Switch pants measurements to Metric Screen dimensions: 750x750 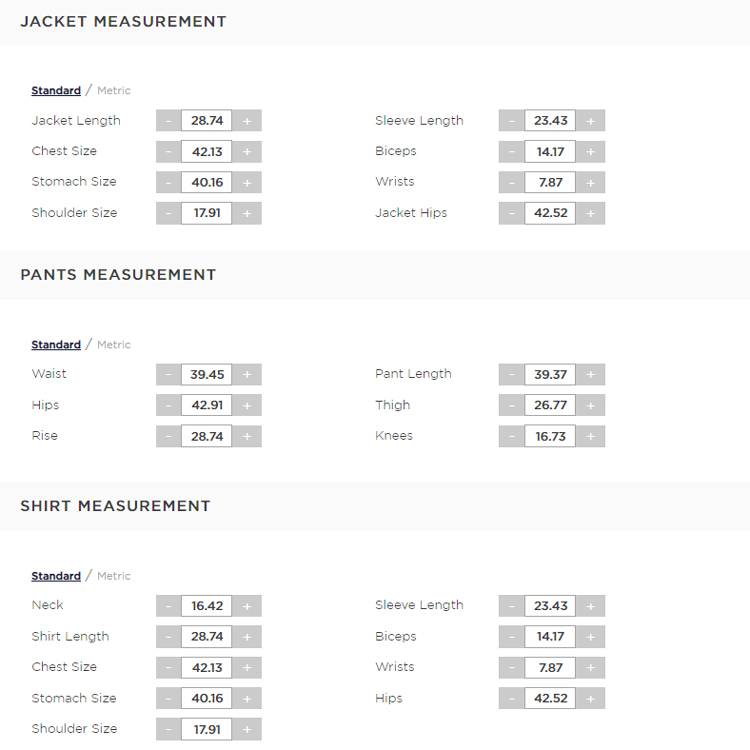[x=114, y=345]
